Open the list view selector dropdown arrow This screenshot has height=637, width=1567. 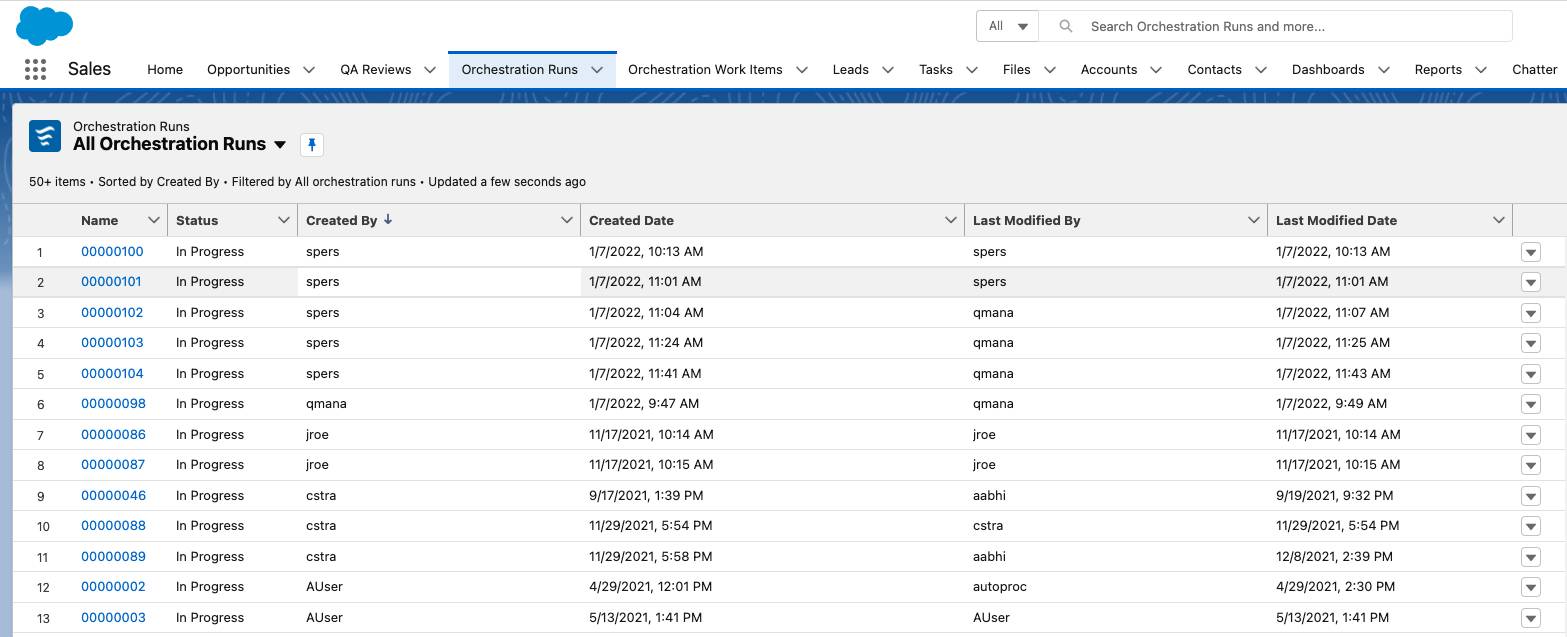(280, 145)
